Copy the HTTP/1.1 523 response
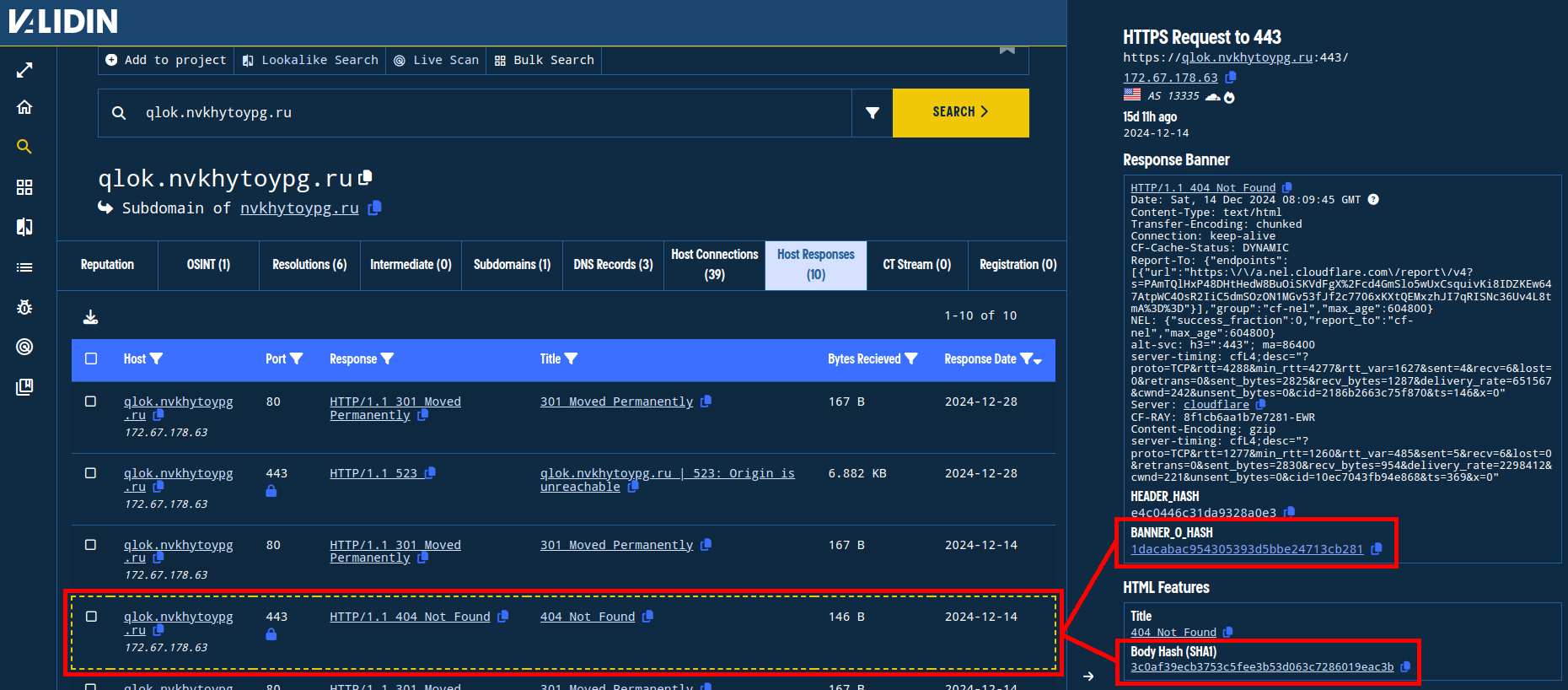 tap(430, 473)
